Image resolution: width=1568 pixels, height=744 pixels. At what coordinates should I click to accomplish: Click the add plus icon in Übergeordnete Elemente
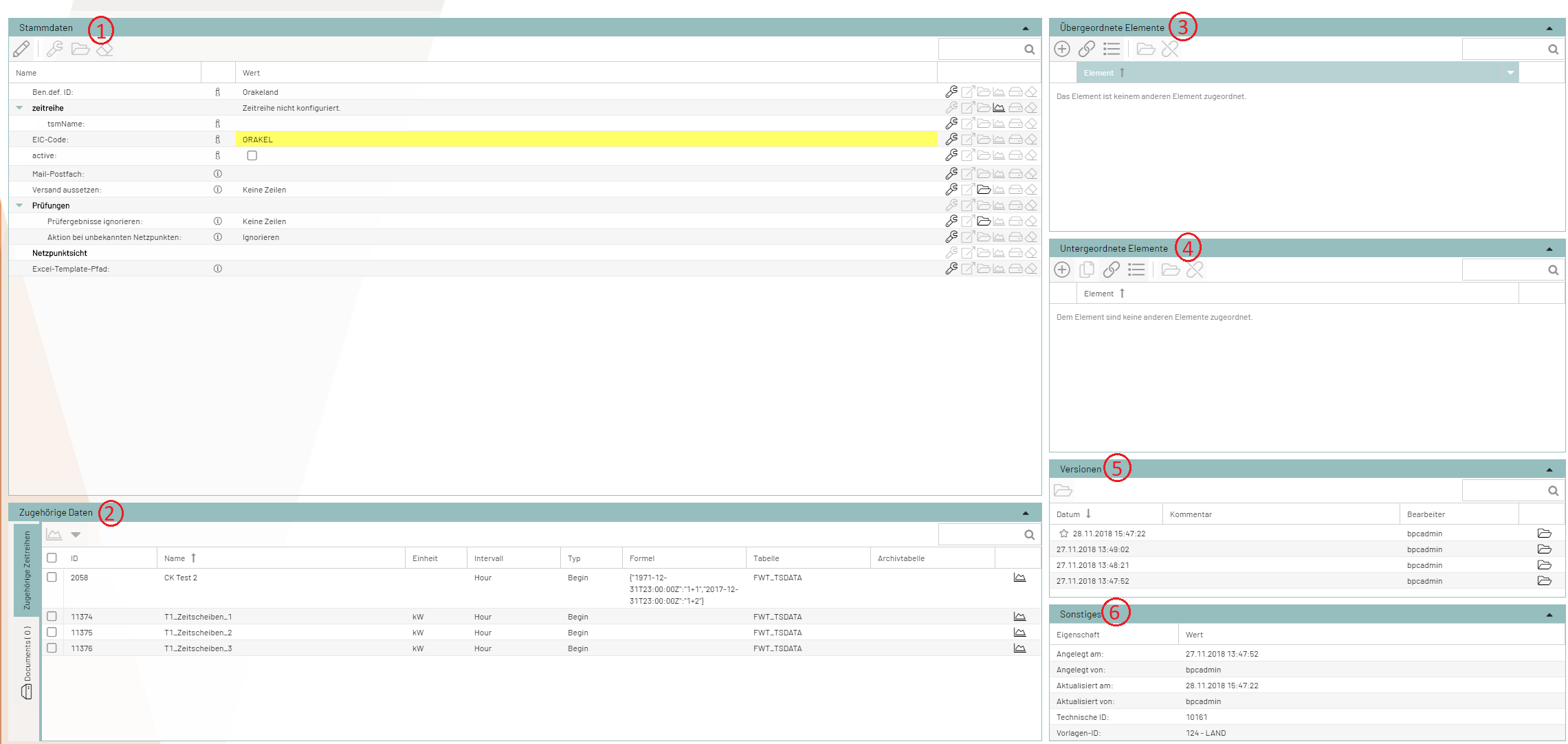pyautogui.click(x=1062, y=49)
